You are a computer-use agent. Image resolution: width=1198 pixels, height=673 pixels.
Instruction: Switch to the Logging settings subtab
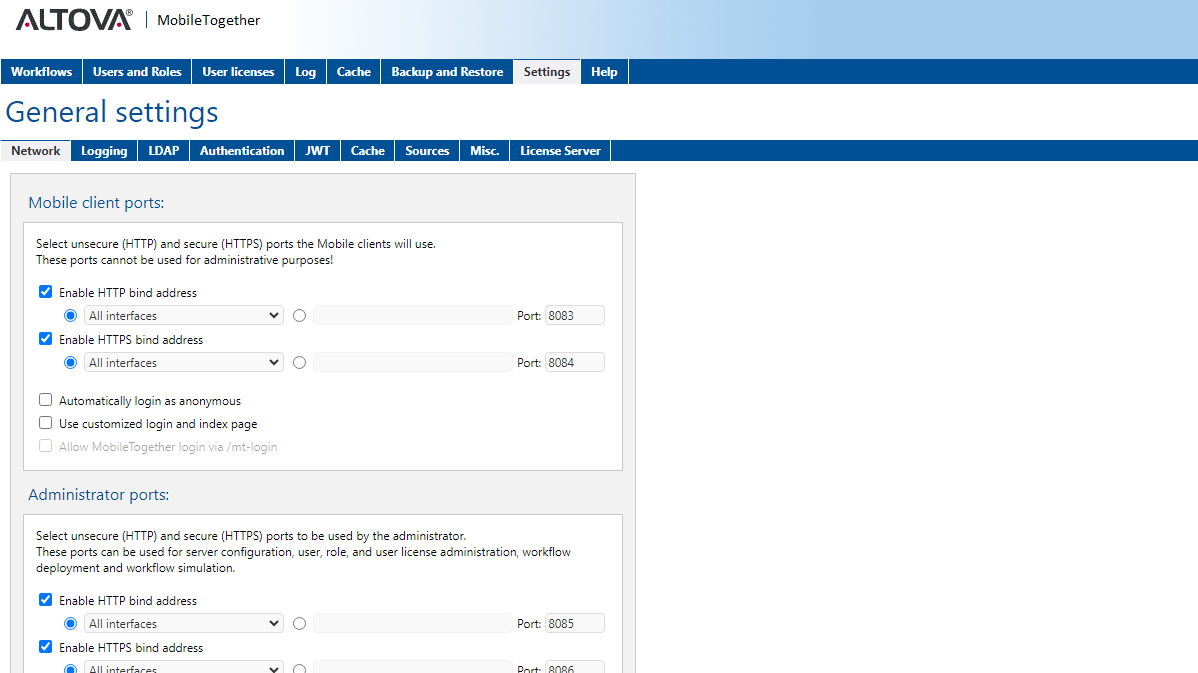point(104,151)
